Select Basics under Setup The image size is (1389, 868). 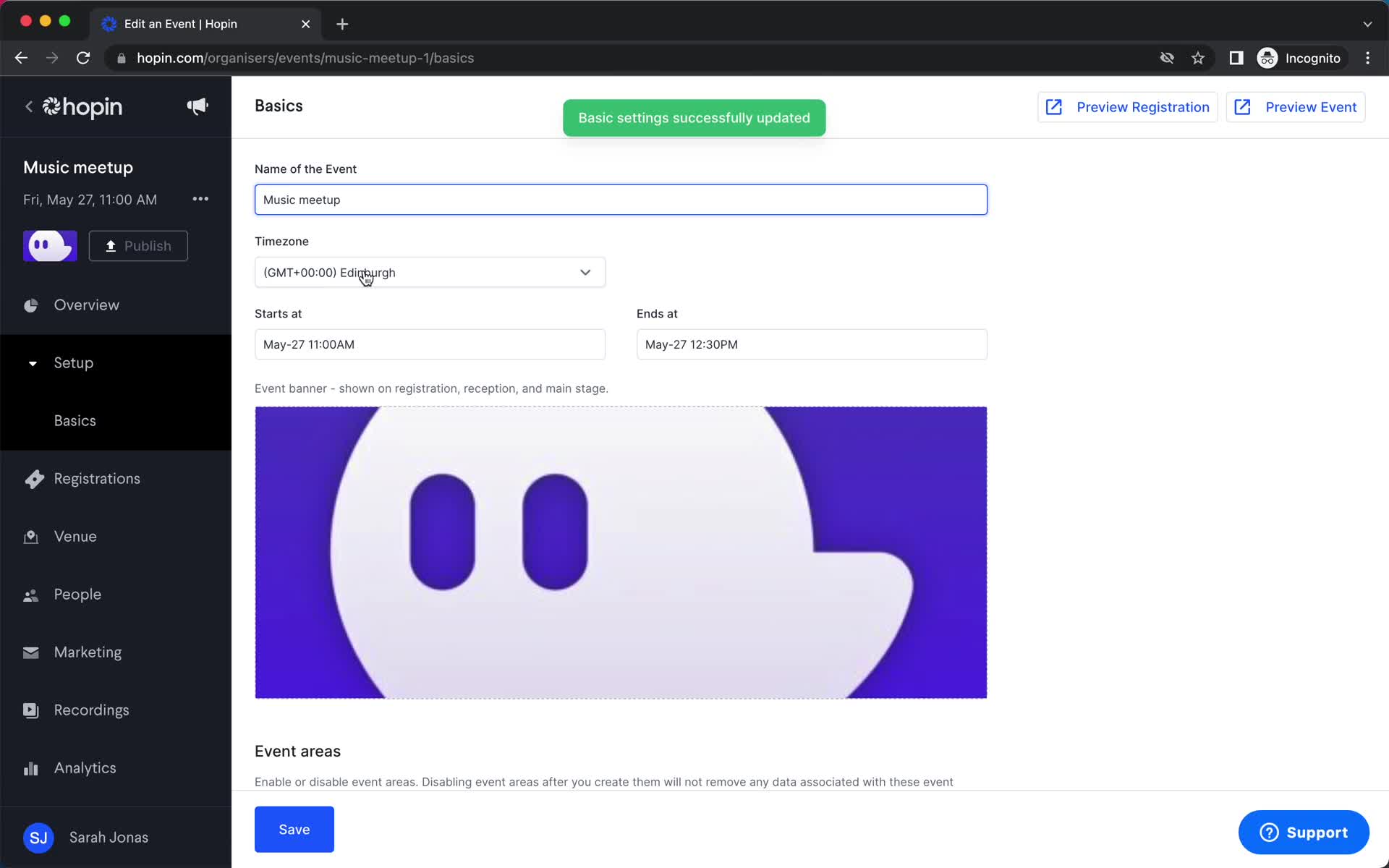point(75,421)
